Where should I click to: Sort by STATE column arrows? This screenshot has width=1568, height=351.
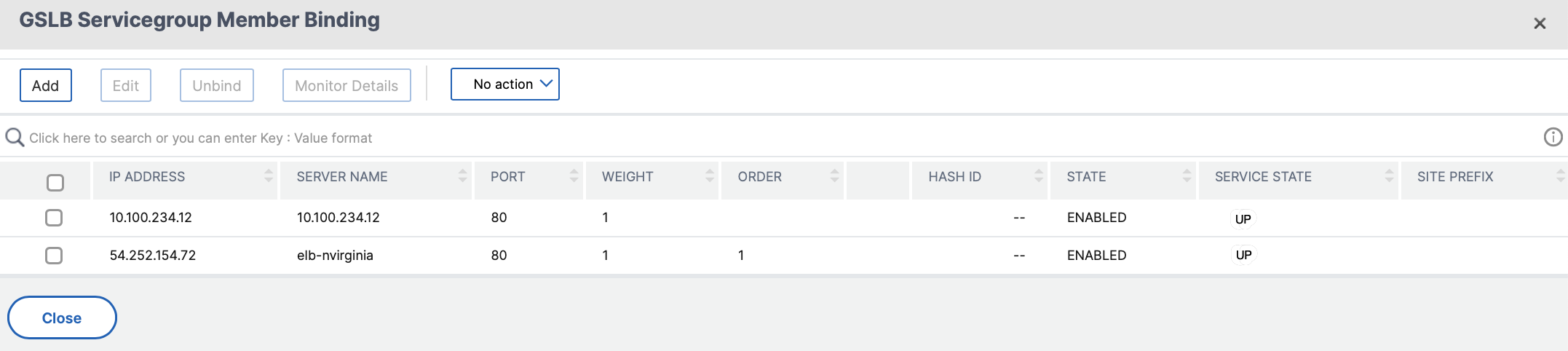[x=1187, y=175]
